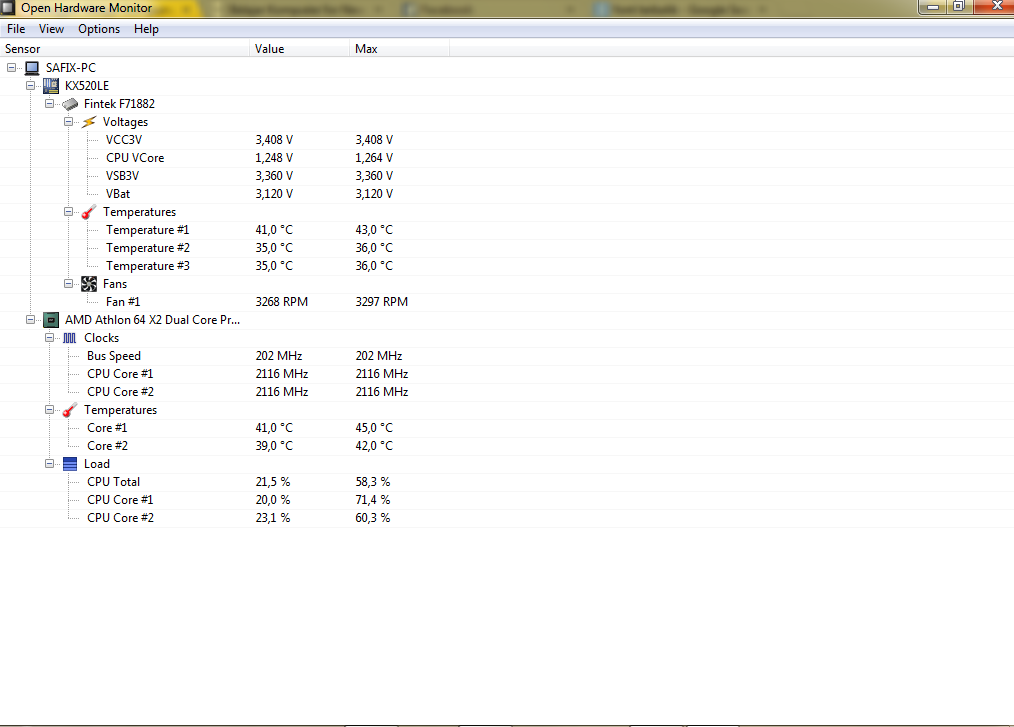The image size is (1014, 727).
Task: Click the Value column header
Action: [299, 49]
